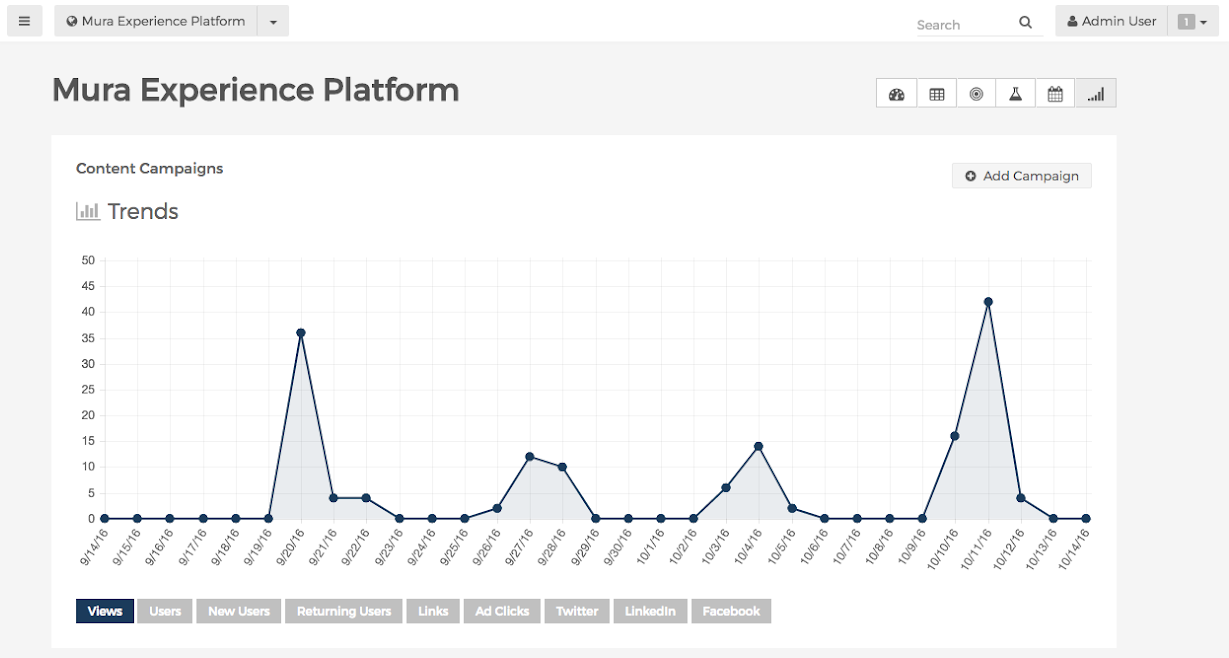
Task: Click the 50 y-axis value label
Action: coord(88,260)
